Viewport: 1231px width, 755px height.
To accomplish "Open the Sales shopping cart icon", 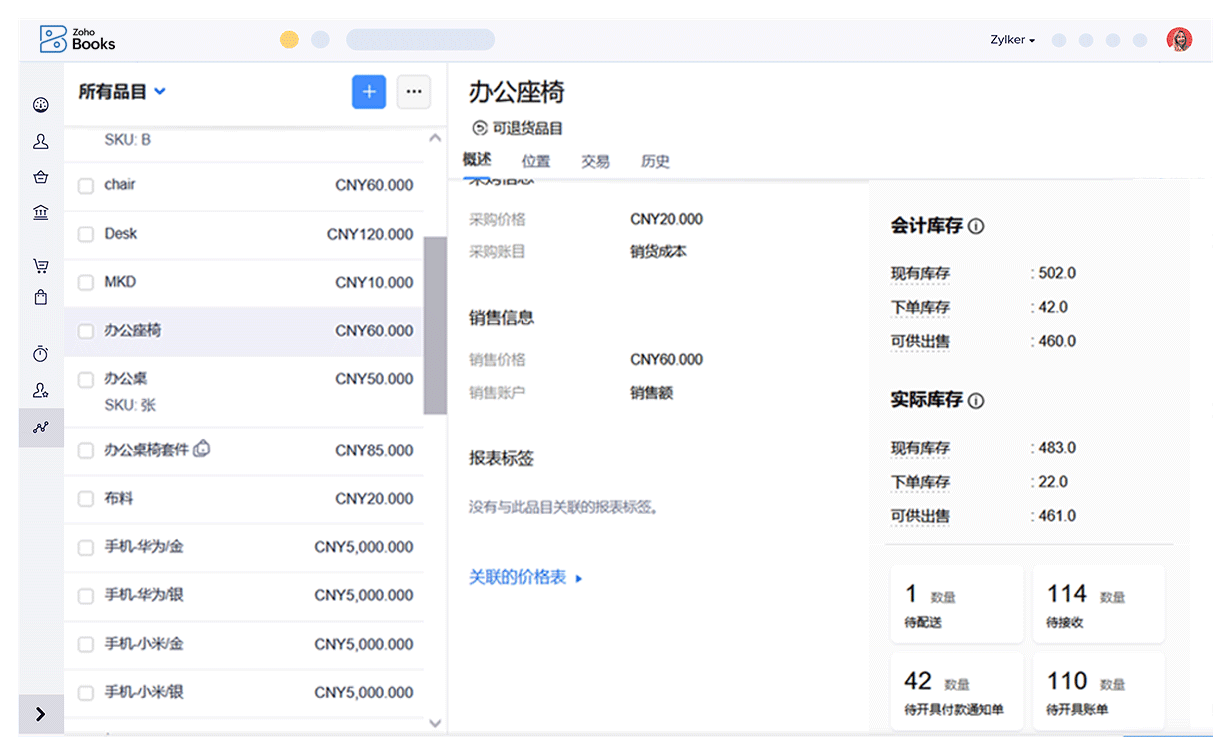I will point(41,266).
